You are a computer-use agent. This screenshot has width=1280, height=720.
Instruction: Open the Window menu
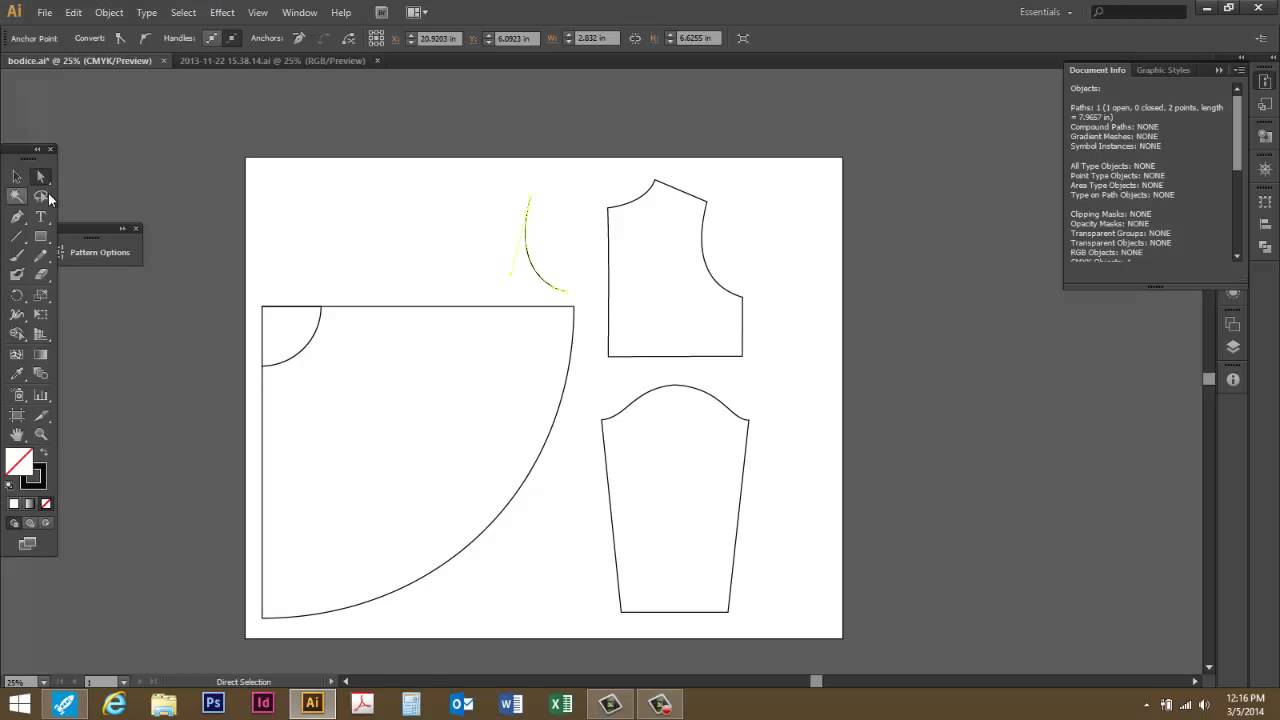click(299, 12)
